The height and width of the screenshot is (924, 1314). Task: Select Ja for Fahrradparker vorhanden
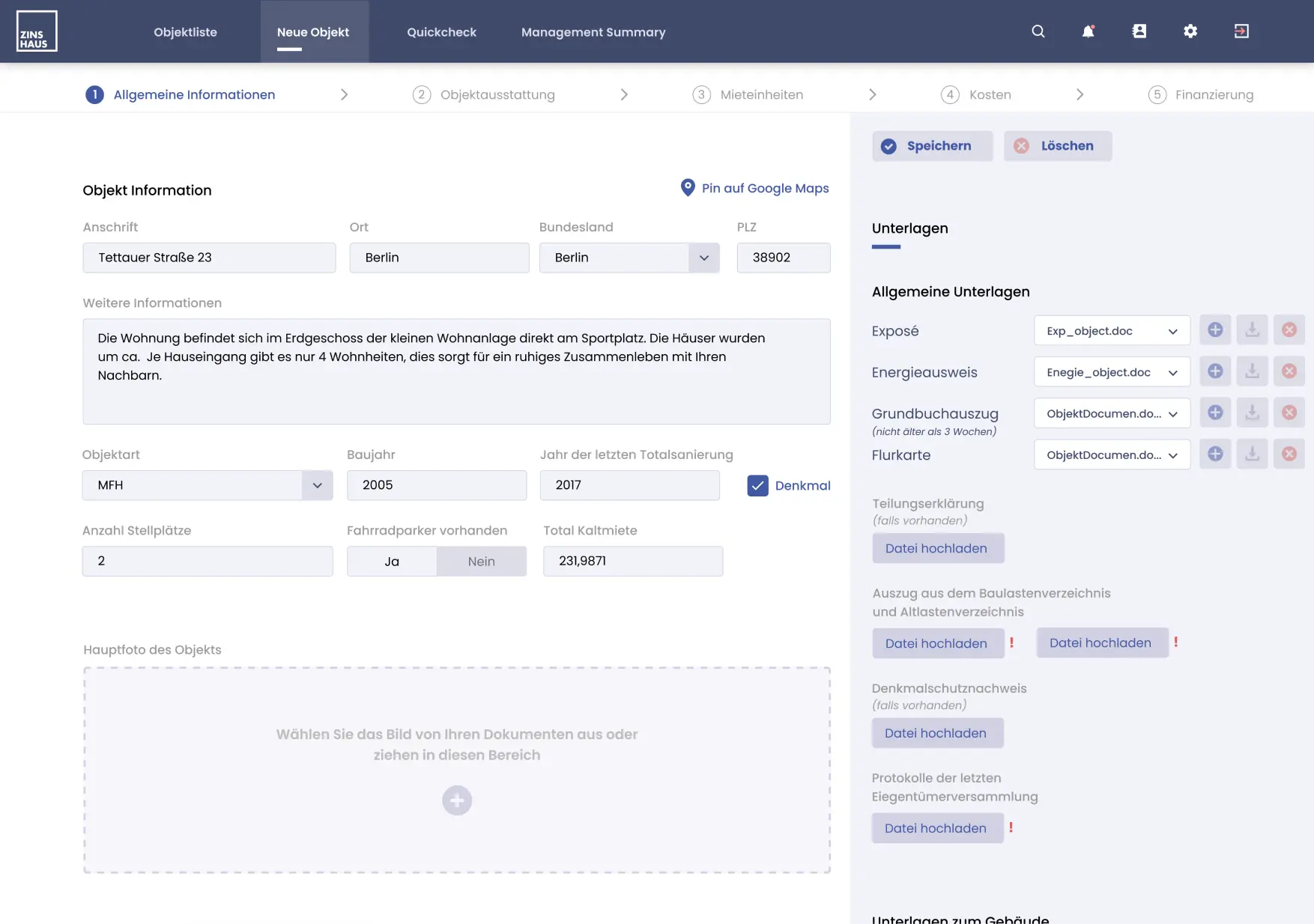click(392, 562)
